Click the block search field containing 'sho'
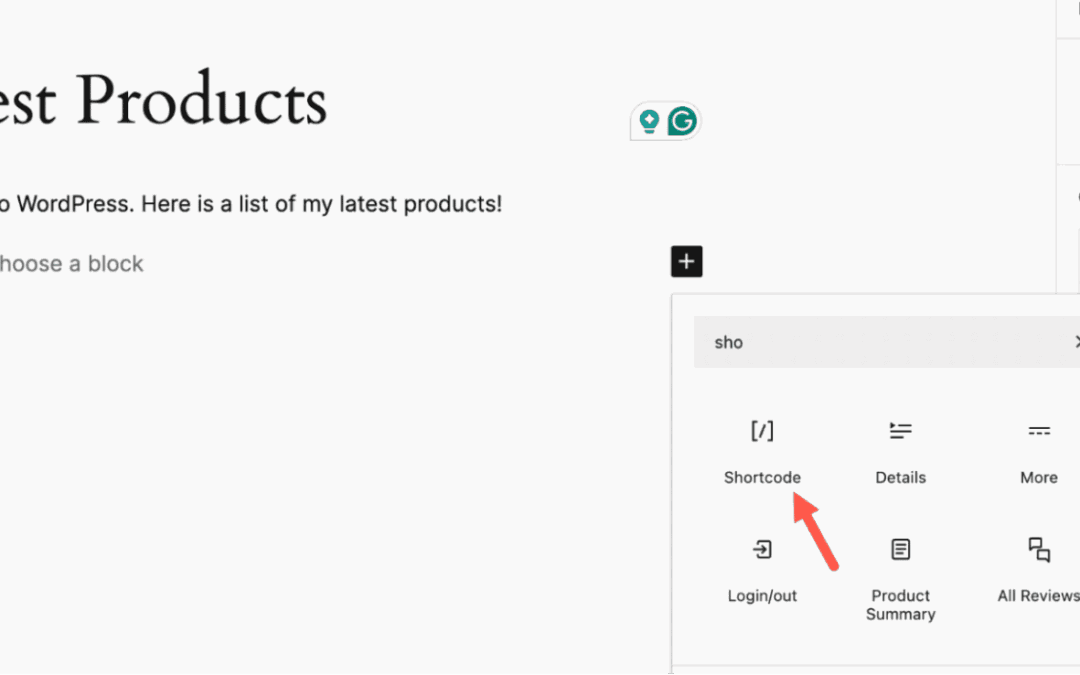This screenshot has width=1080, height=675. [x=880, y=342]
